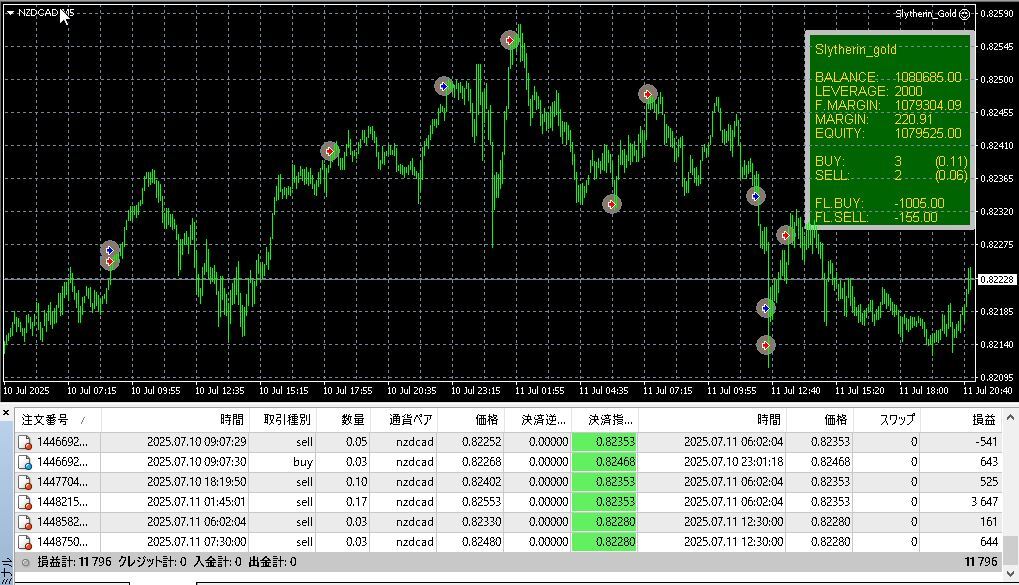Select the red marker just below the blue one near 10 Jul 07:15
1019x585 pixels.
[109, 261]
